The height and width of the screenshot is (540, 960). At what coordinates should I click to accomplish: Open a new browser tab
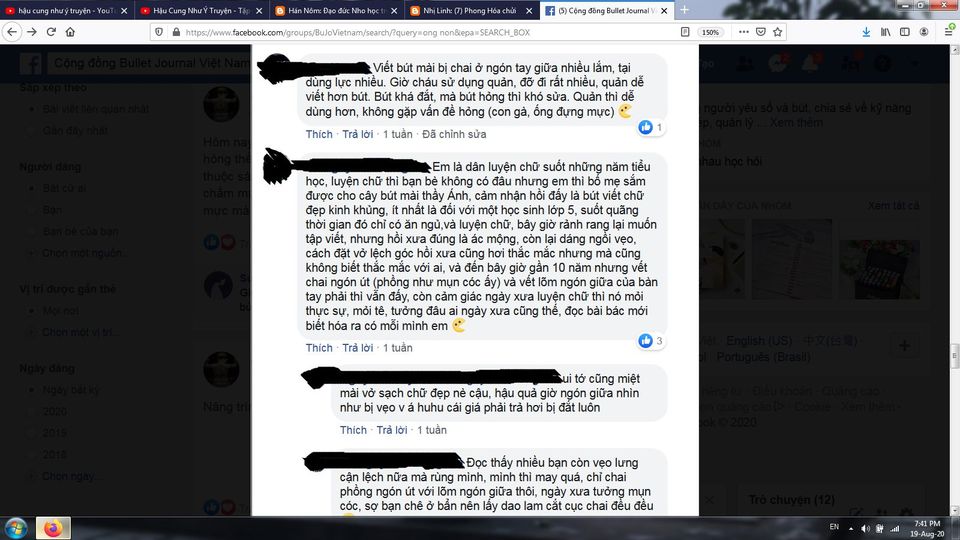click(684, 10)
